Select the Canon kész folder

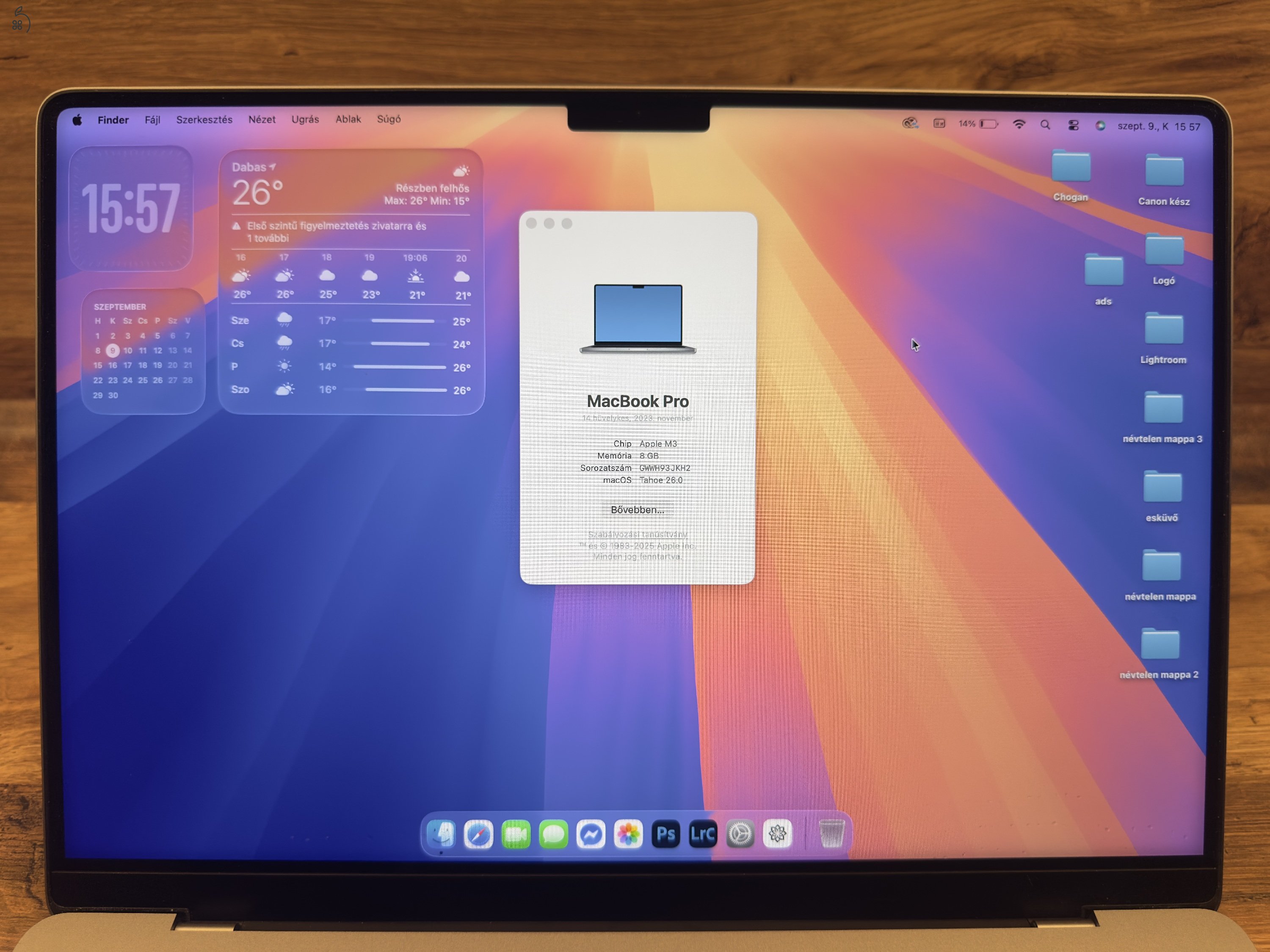[1164, 170]
